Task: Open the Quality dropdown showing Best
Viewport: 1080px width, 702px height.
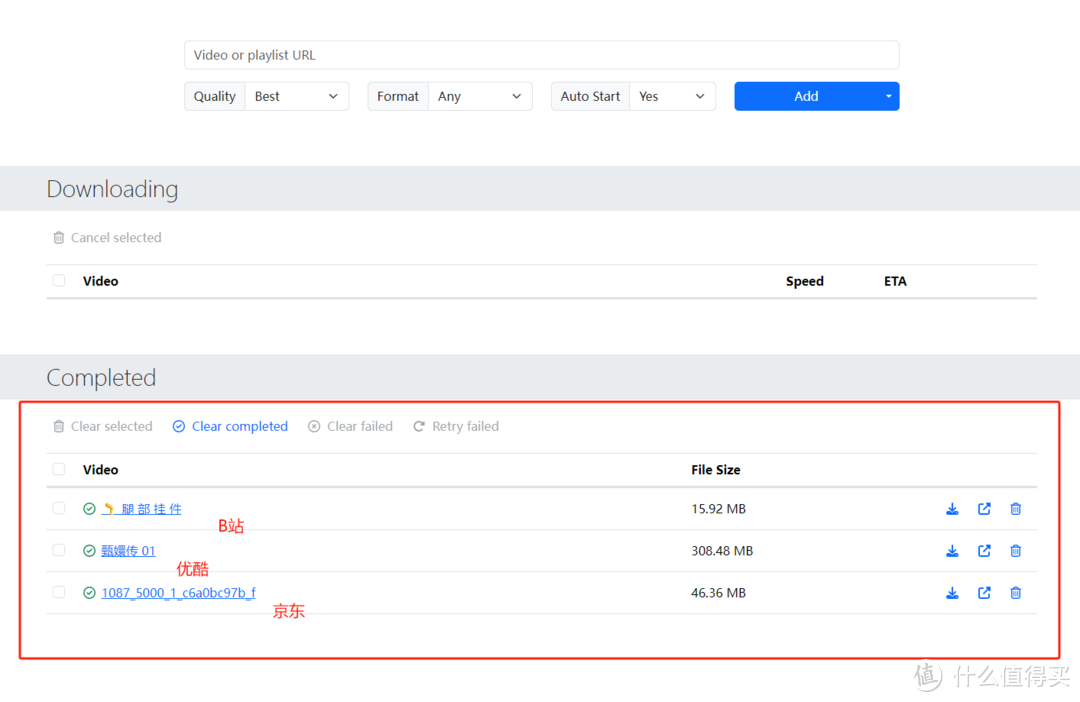Action: click(x=296, y=96)
